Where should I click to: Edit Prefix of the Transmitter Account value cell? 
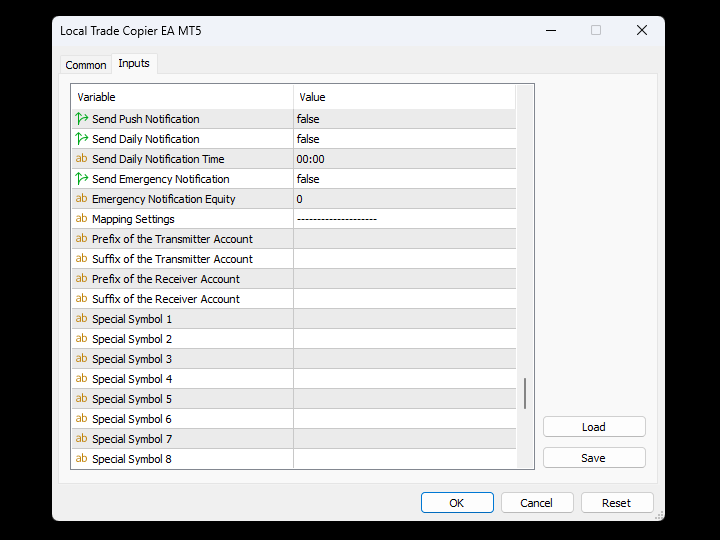pos(405,239)
